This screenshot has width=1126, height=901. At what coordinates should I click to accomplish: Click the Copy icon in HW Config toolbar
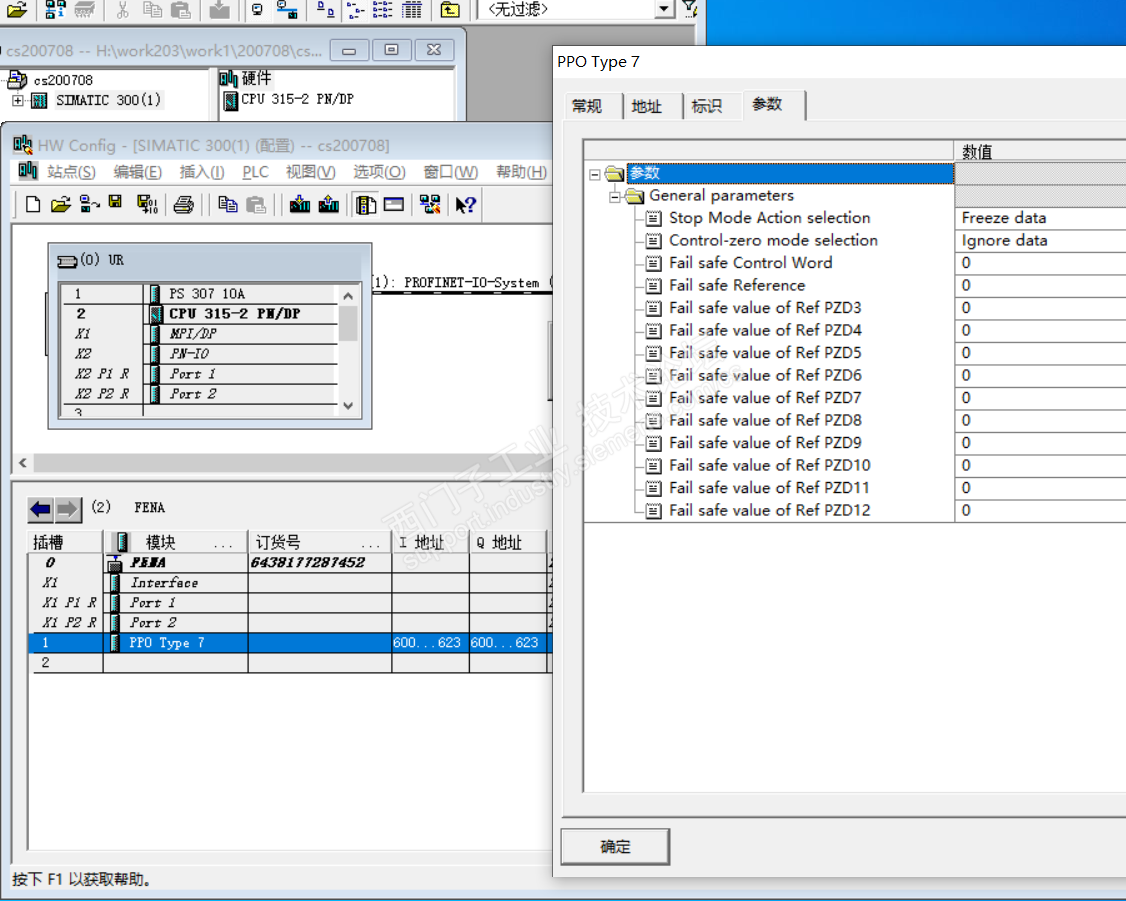click(228, 205)
